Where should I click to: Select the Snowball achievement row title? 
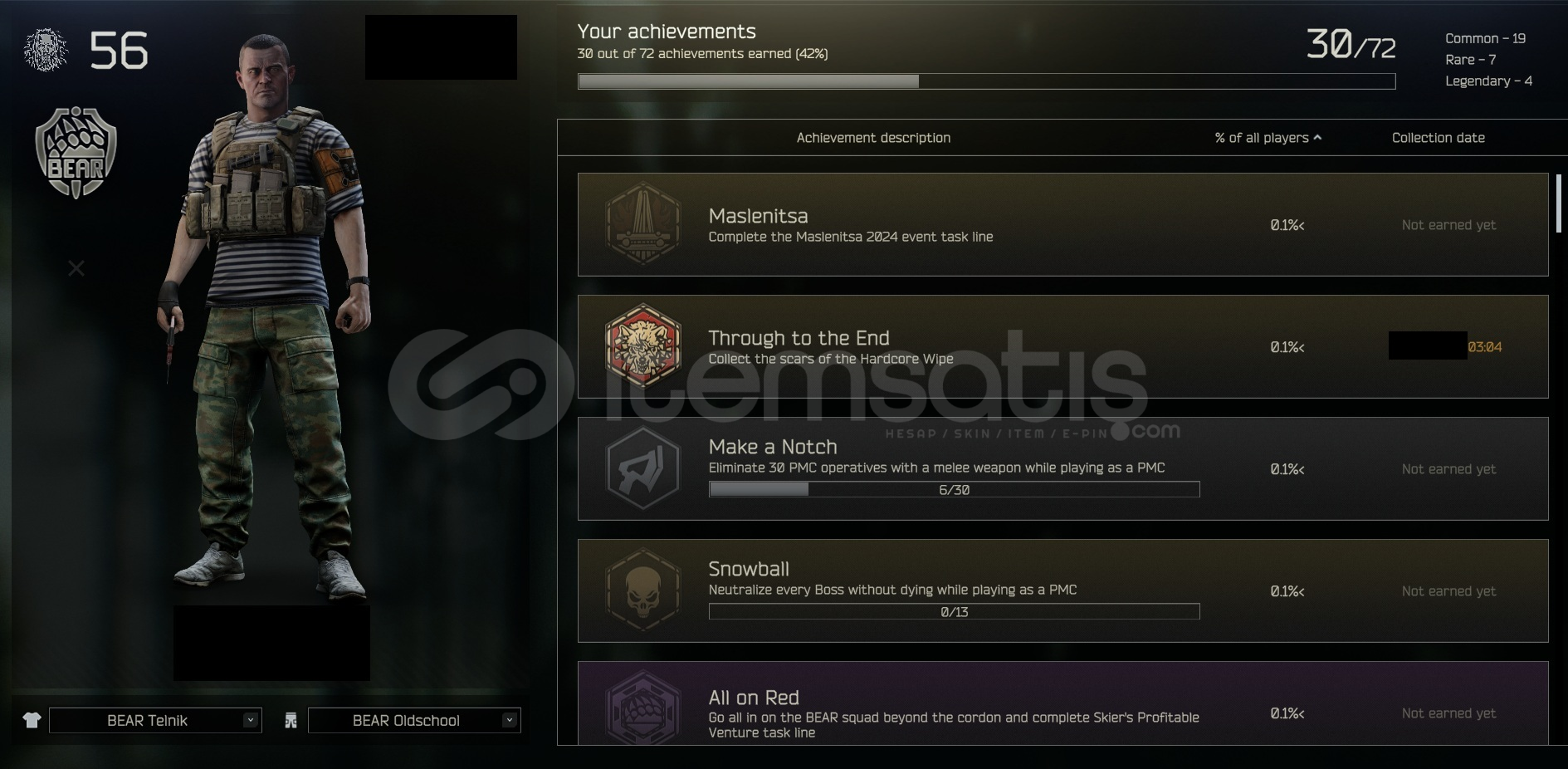[749, 569]
